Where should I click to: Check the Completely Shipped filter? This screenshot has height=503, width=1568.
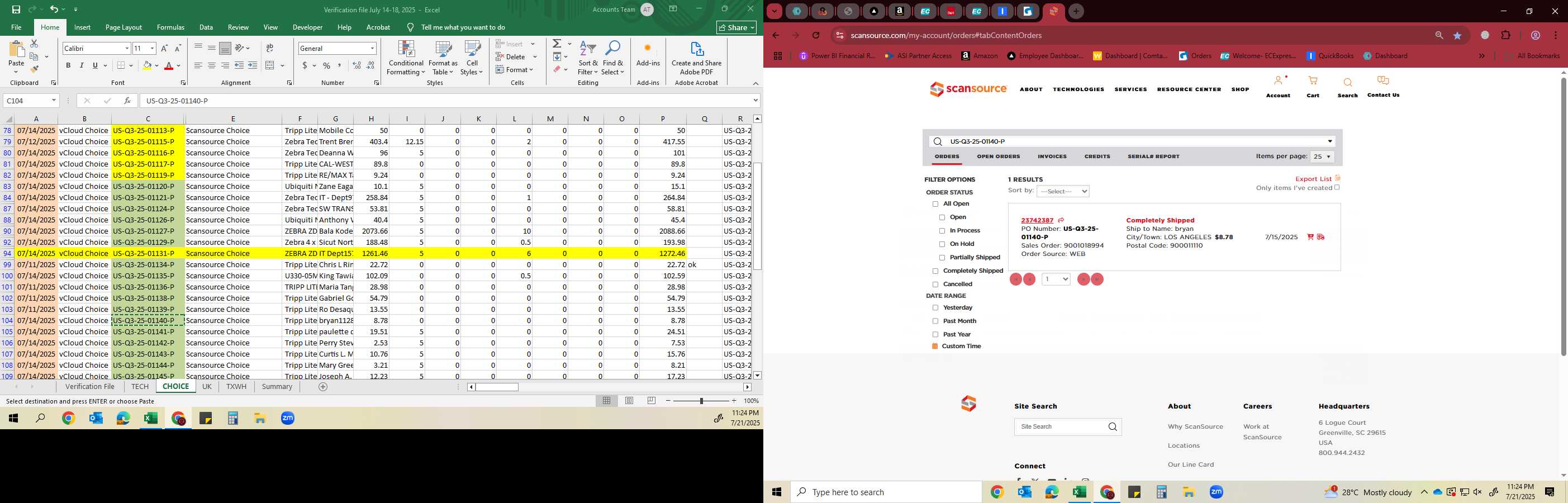point(935,271)
